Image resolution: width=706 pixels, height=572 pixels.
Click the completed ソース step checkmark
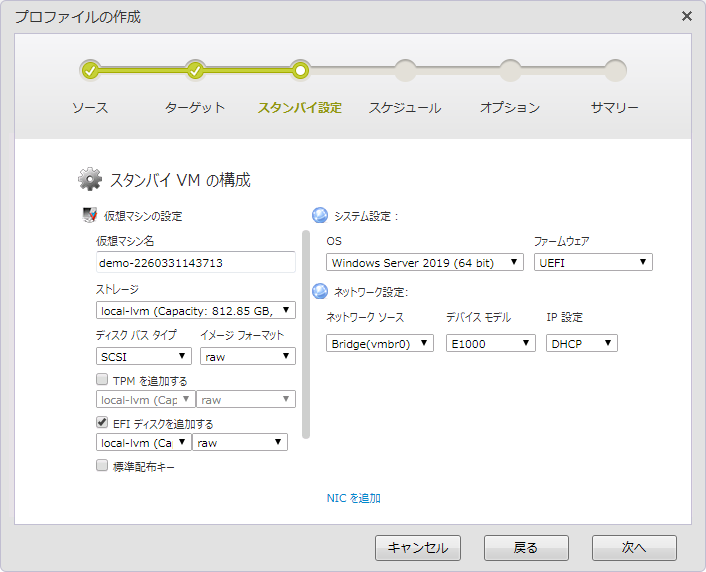90,70
